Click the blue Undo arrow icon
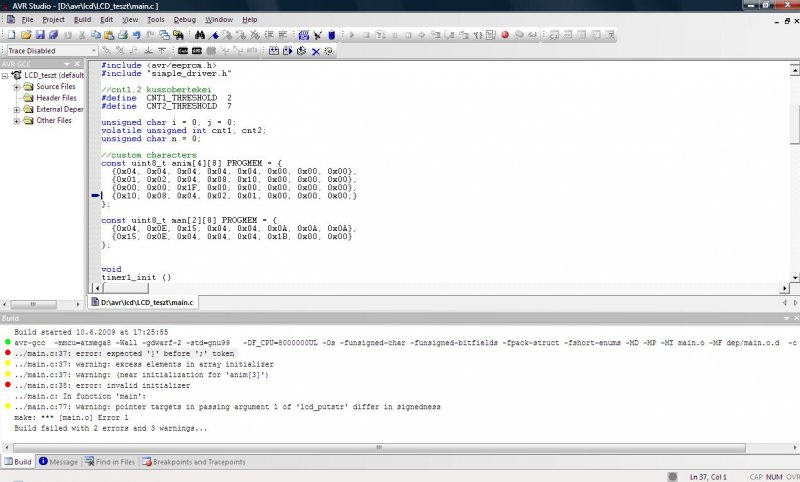The width and height of the screenshot is (800, 482). pyautogui.click(x=136, y=35)
